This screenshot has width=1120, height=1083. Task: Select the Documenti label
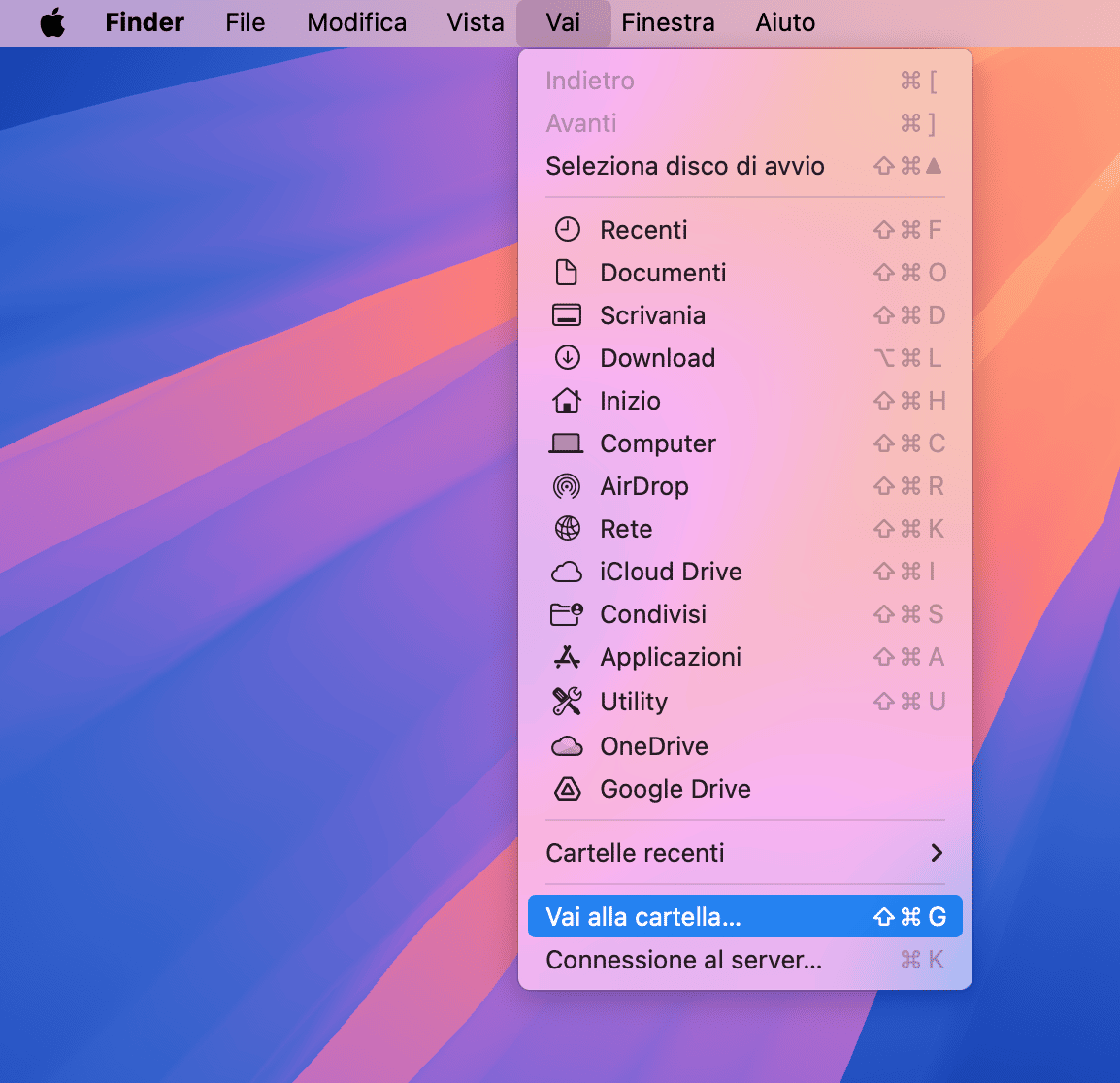(x=663, y=272)
